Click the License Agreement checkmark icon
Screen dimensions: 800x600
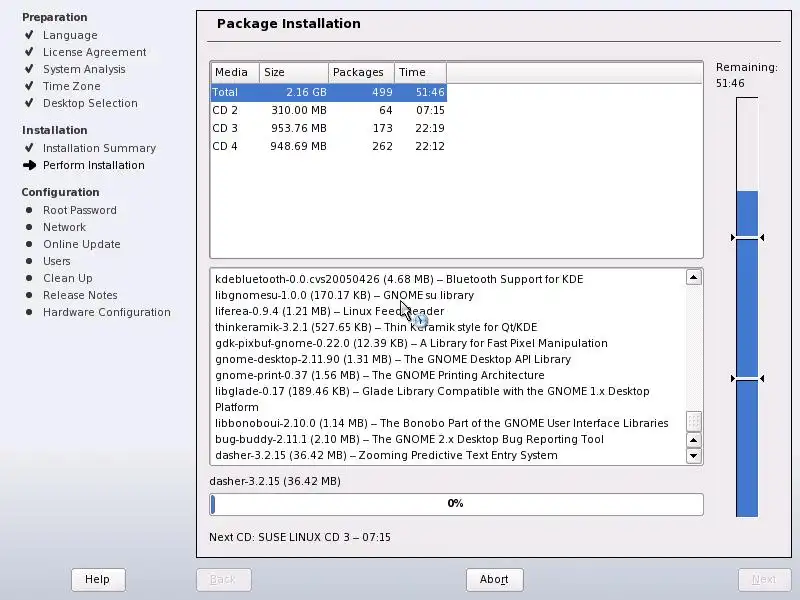(x=29, y=52)
